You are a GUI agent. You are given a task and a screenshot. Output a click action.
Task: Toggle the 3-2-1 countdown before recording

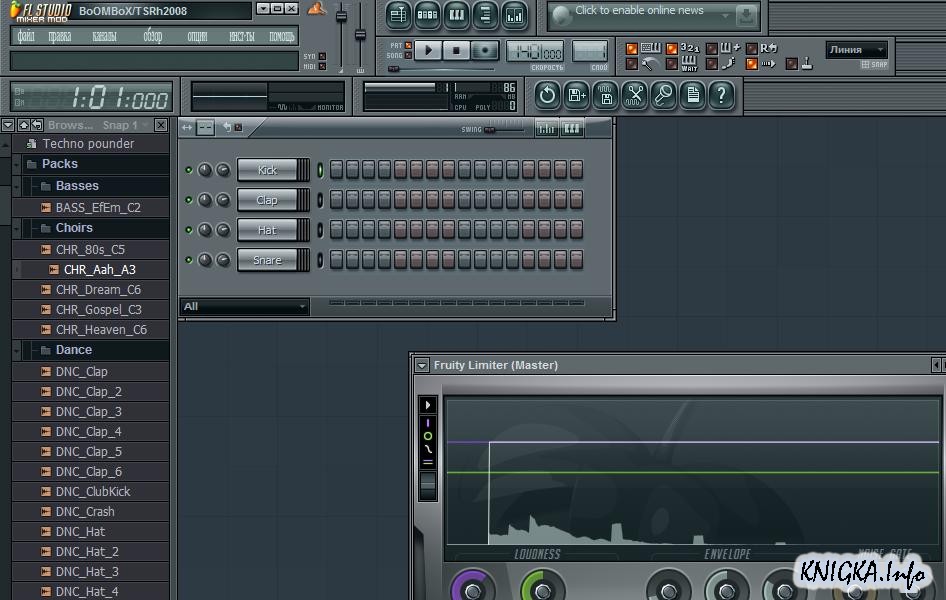point(671,49)
